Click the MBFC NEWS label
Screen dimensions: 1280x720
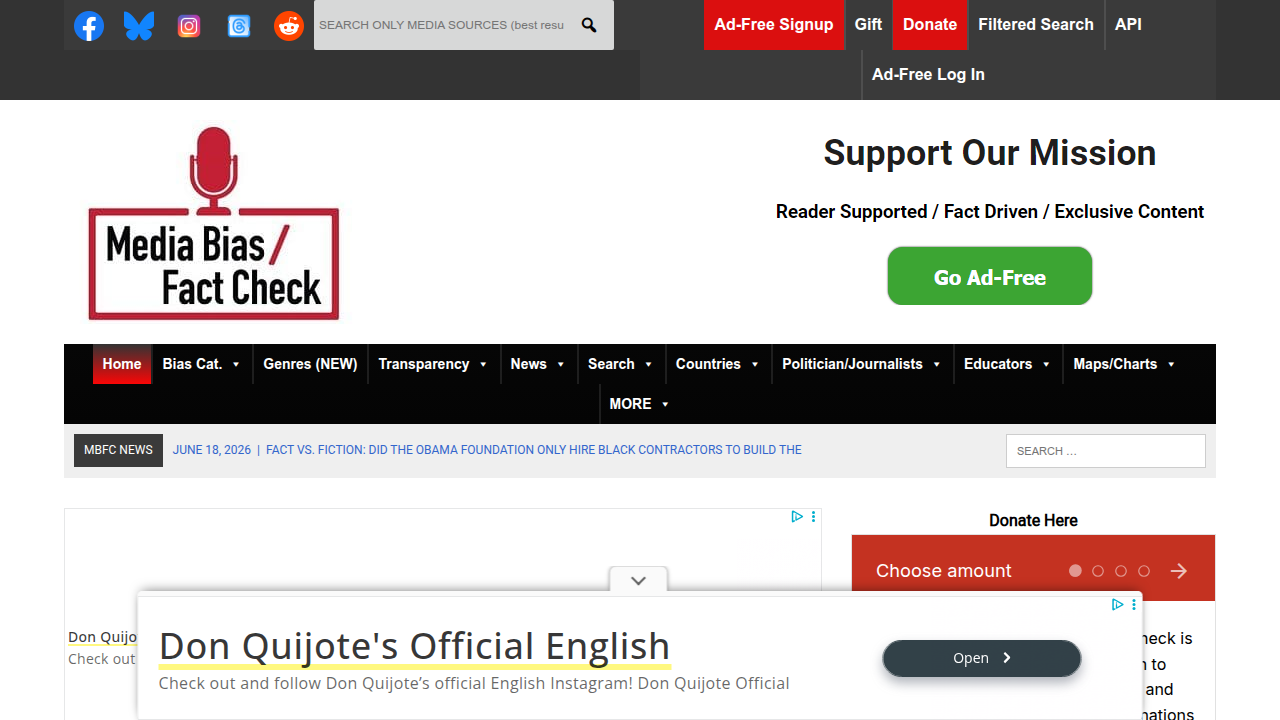(x=118, y=450)
